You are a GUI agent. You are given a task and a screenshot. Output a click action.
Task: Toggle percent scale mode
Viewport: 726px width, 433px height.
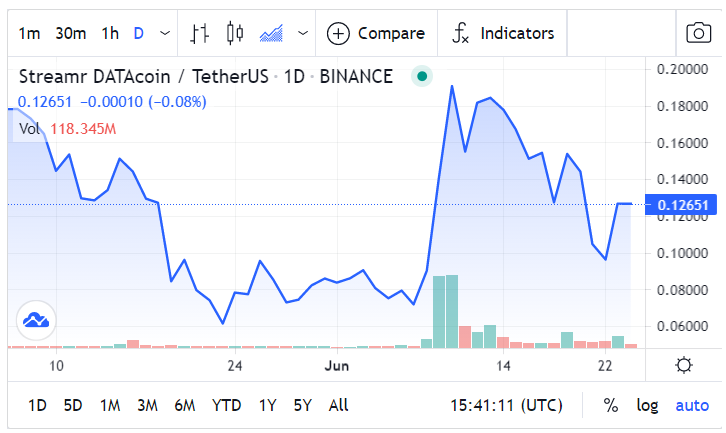611,406
